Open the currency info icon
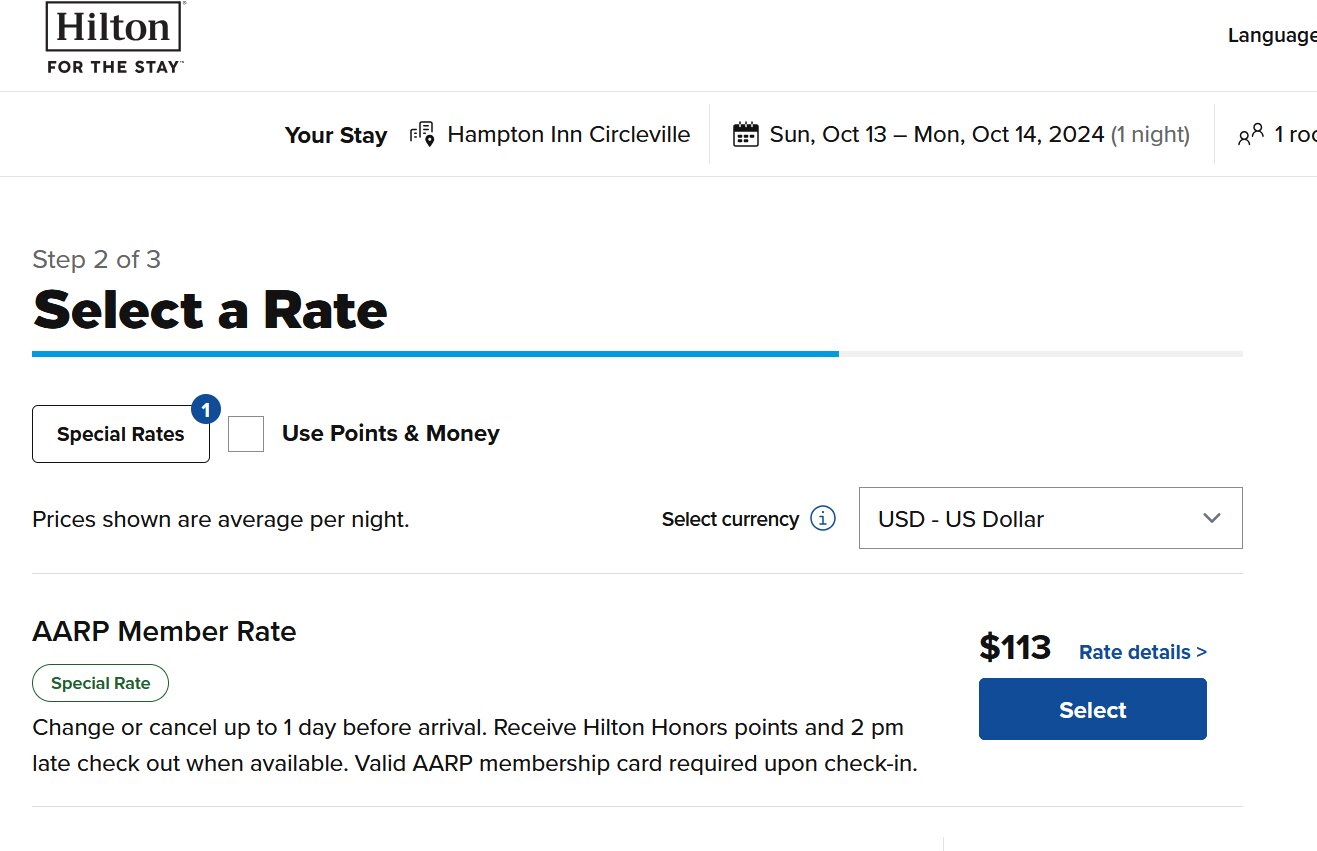 823,519
